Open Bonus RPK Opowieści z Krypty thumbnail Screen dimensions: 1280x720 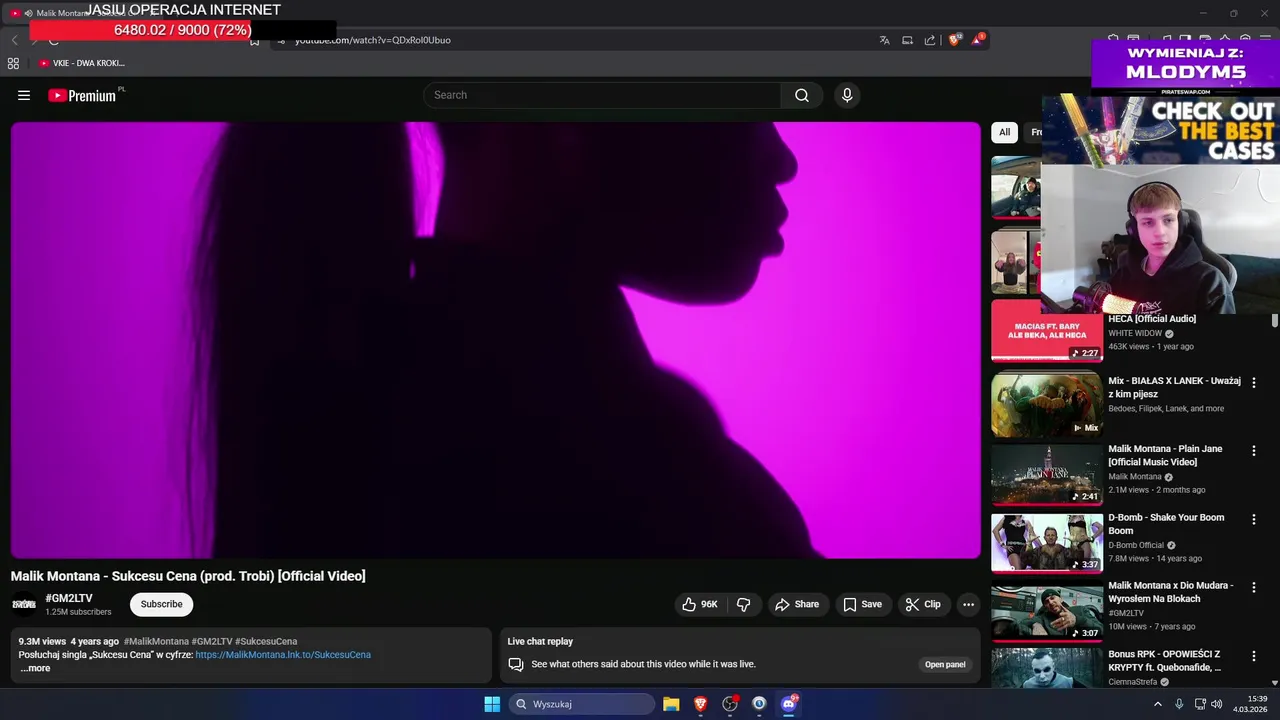[x=1047, y=666]
